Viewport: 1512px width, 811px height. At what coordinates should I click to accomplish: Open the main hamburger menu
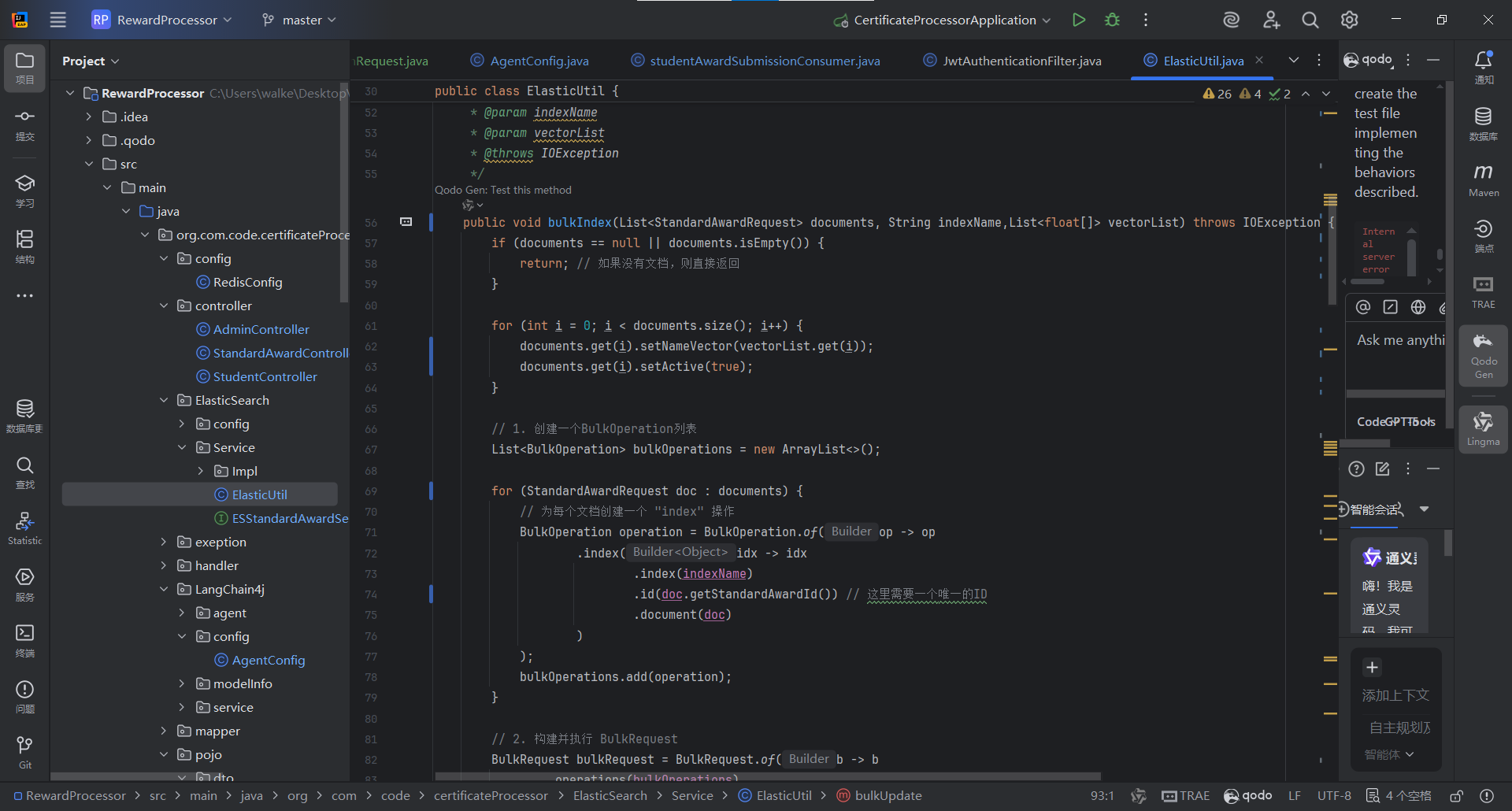click(58, 20)
